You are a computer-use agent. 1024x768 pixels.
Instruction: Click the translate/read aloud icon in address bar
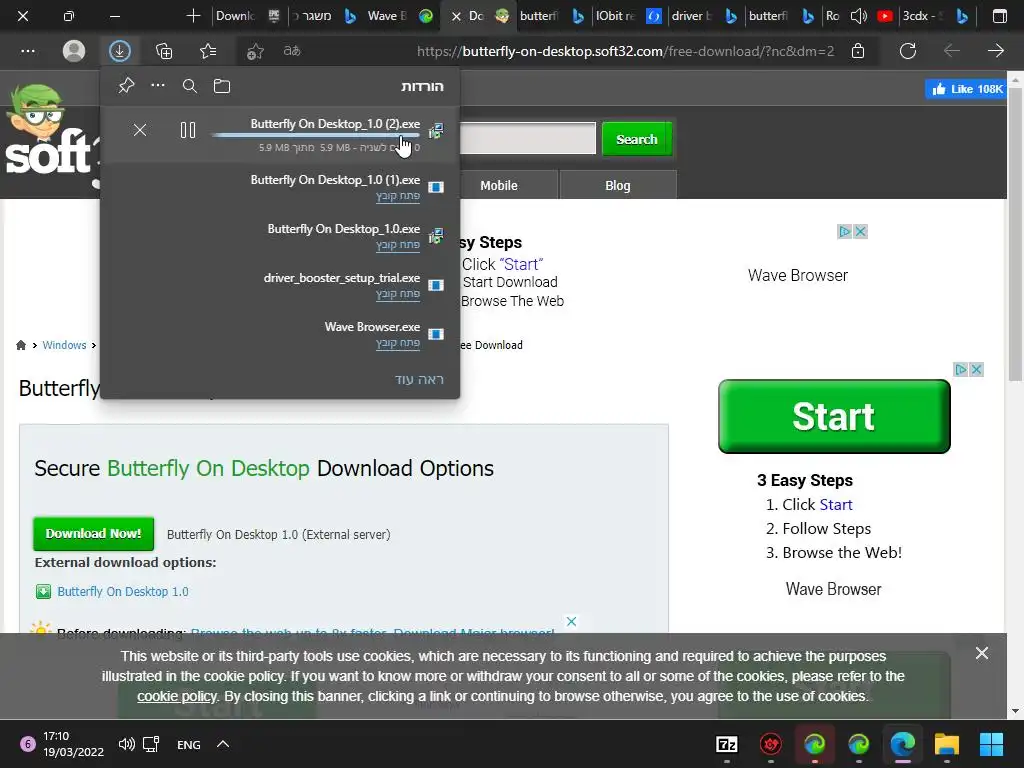pos(292,50)
